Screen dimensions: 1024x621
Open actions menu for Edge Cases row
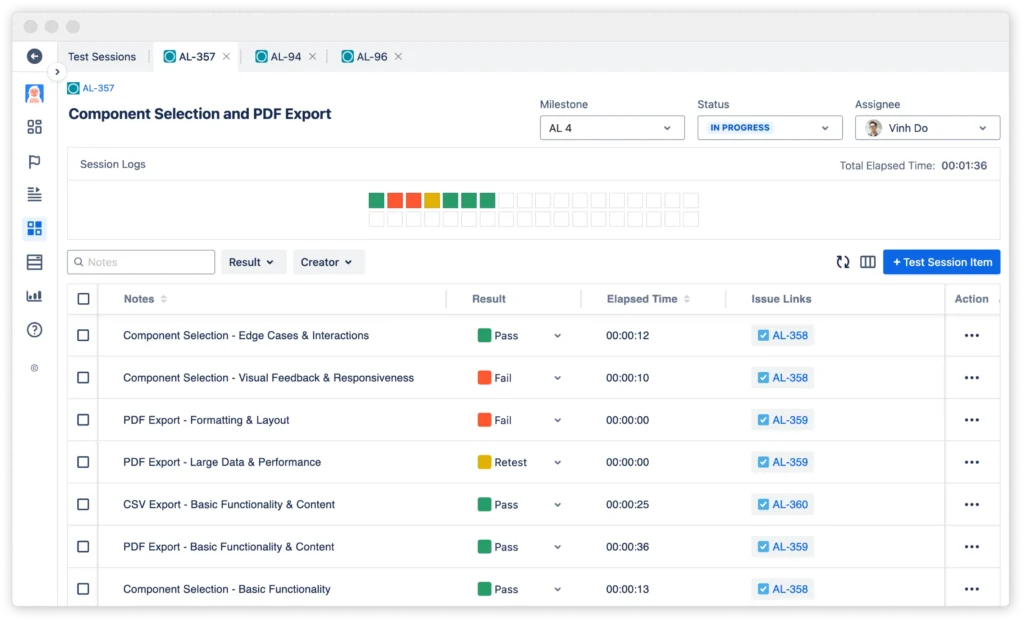click(x=972, y=336)
